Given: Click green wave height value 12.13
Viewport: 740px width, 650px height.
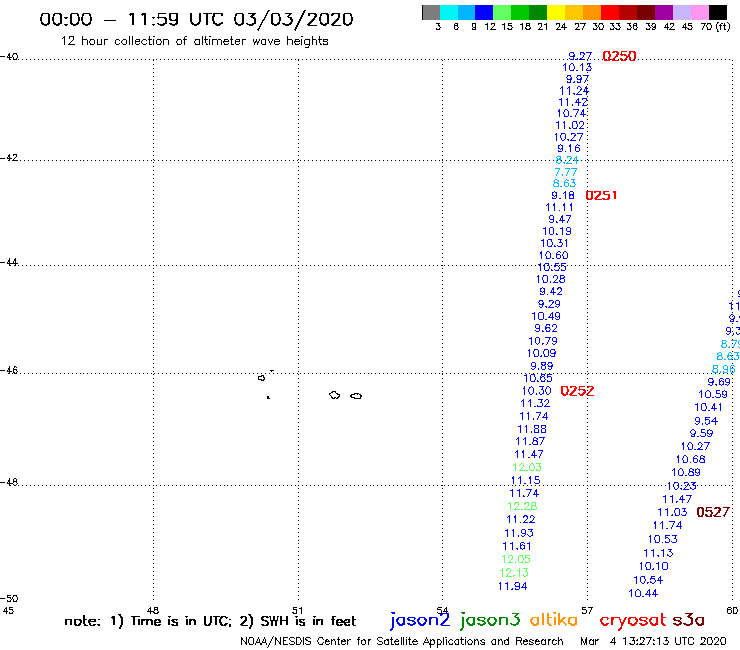Looking at the screenshot, I should [514, 573].
